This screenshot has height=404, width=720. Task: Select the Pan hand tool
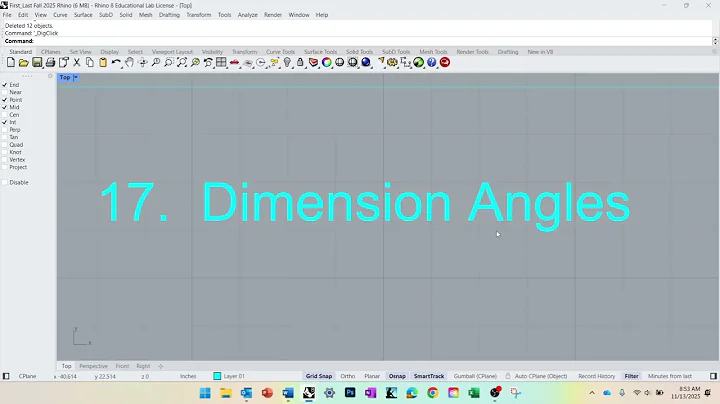click(x=129, y=62)
